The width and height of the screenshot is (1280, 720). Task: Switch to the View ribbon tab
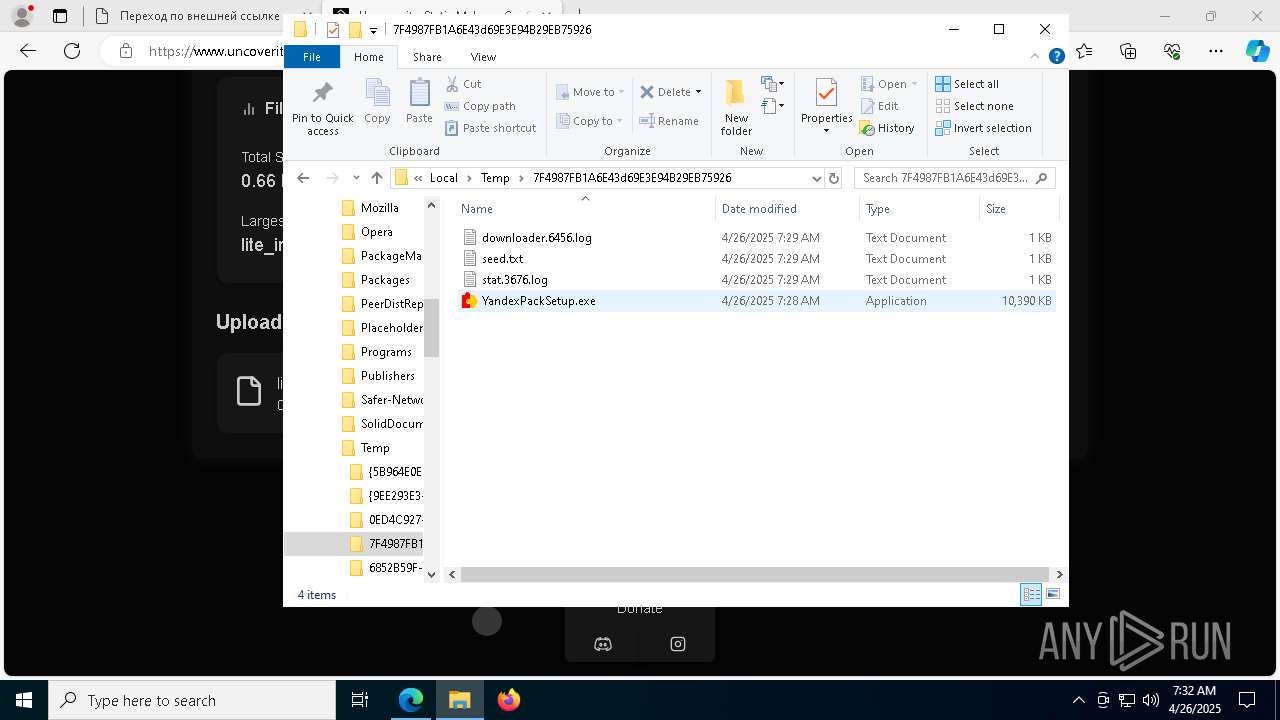tap(483, 57)
